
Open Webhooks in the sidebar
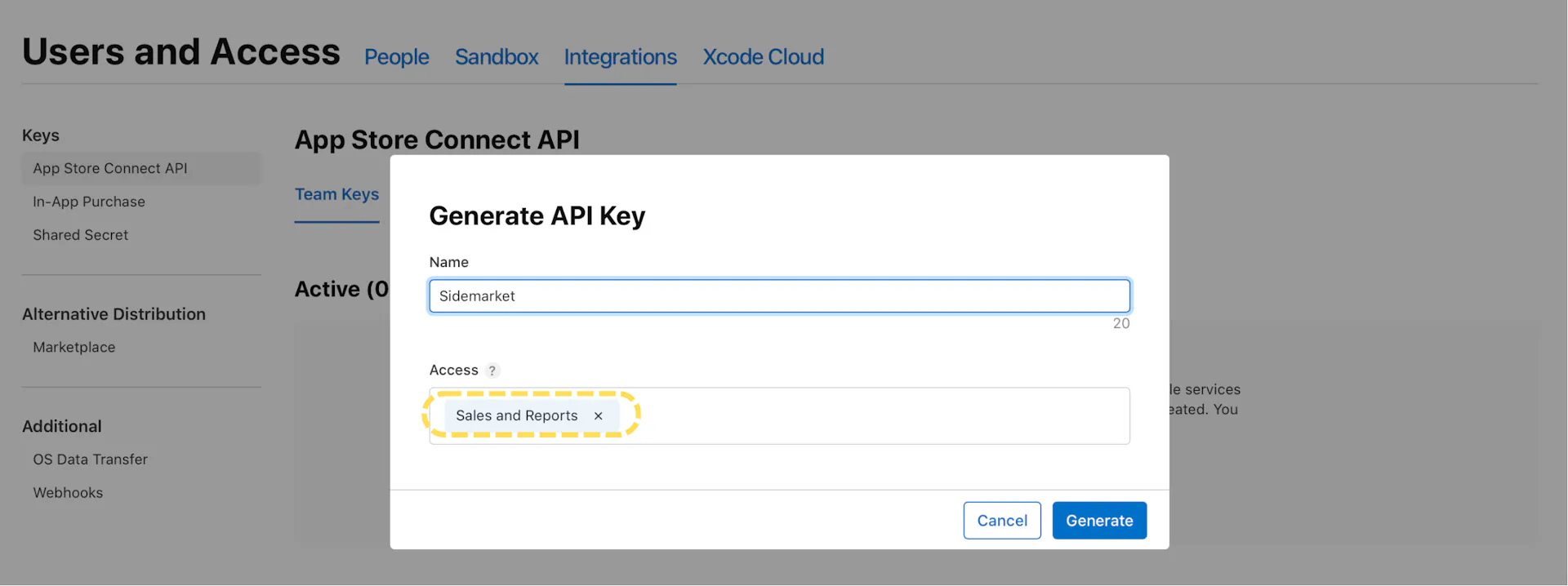click(x=68, y=493)
